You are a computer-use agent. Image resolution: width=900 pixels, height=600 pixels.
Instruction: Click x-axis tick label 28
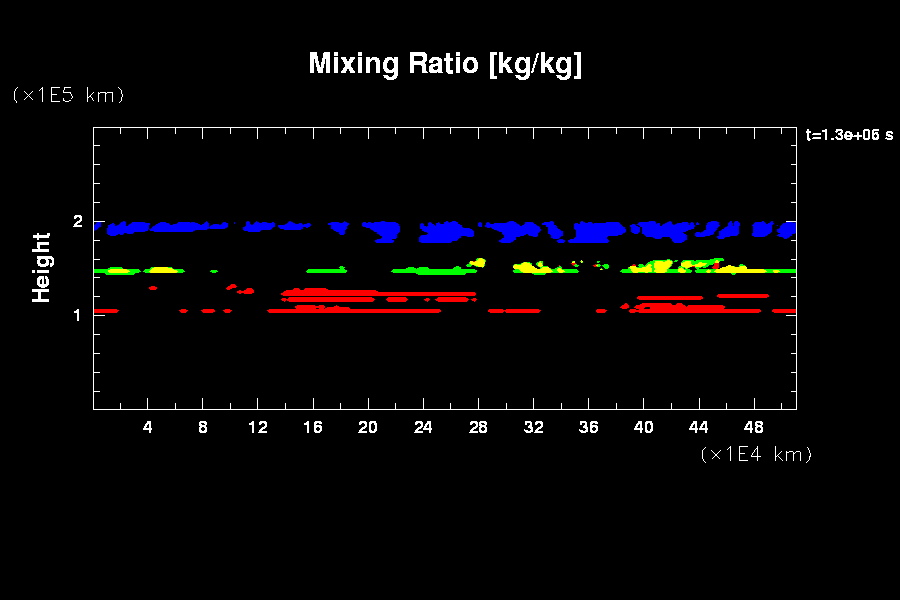coord(478,427)
